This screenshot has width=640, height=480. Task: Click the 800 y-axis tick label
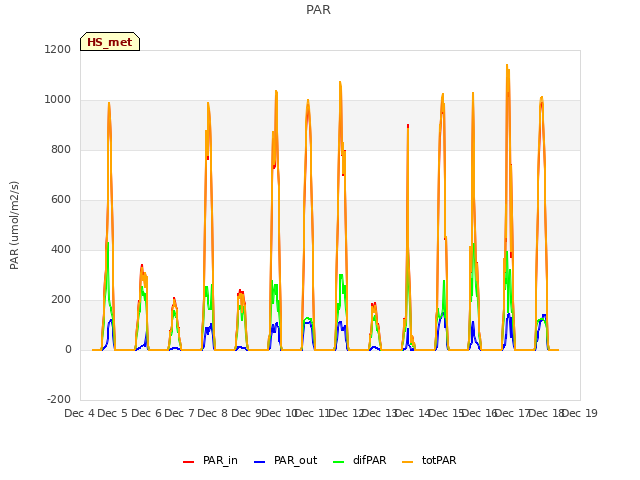[x=61, y=149]
